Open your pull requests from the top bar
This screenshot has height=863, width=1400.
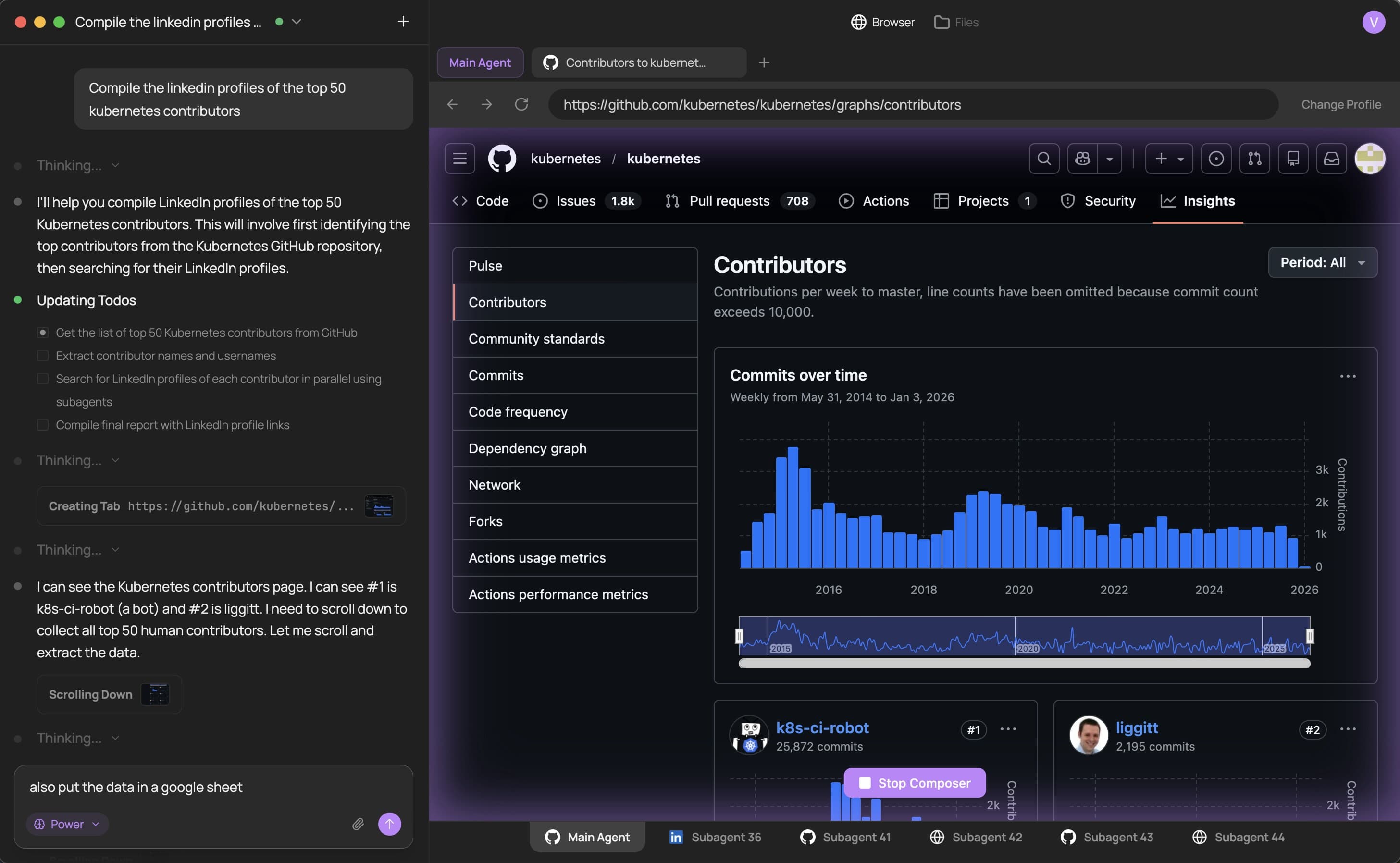[1254, 159]
